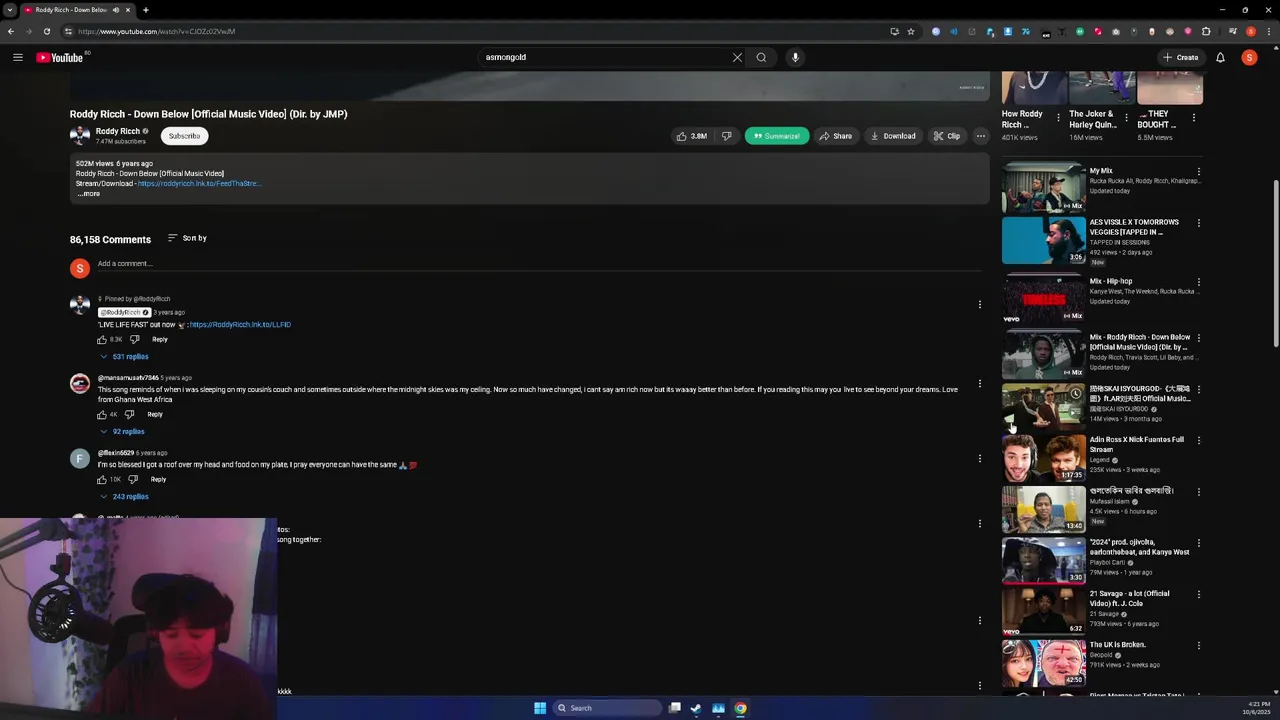1280x720 pixels.
Task: Expand the 531 replies thread
Action: (x=124, y=357)
